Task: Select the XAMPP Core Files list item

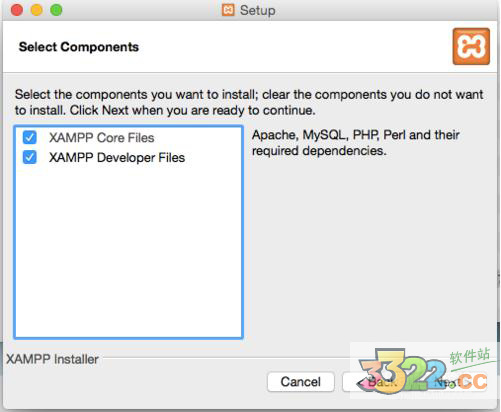Action: click(x=101, y=138)
